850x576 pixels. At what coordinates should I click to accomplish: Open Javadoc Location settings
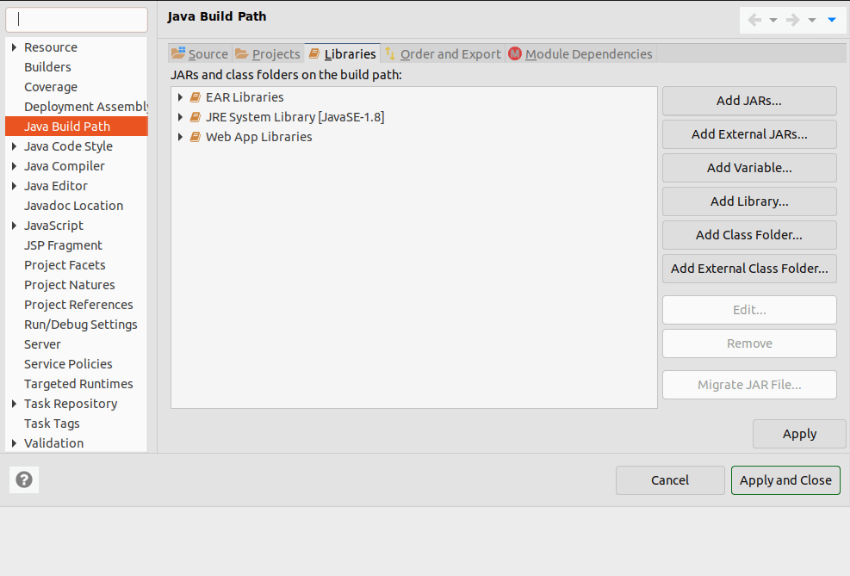[74, 206]
